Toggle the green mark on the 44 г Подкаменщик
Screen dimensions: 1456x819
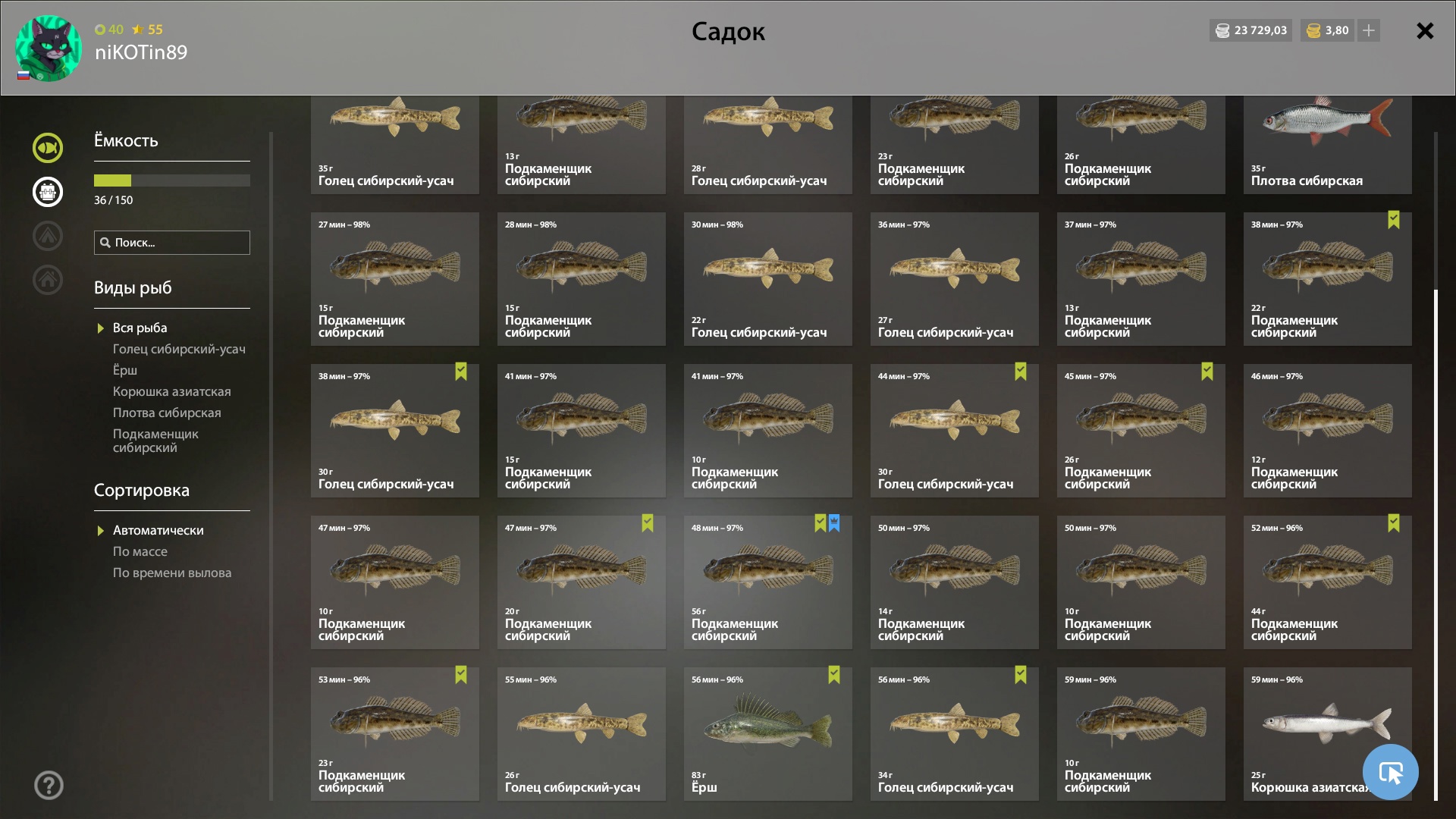1394,523
